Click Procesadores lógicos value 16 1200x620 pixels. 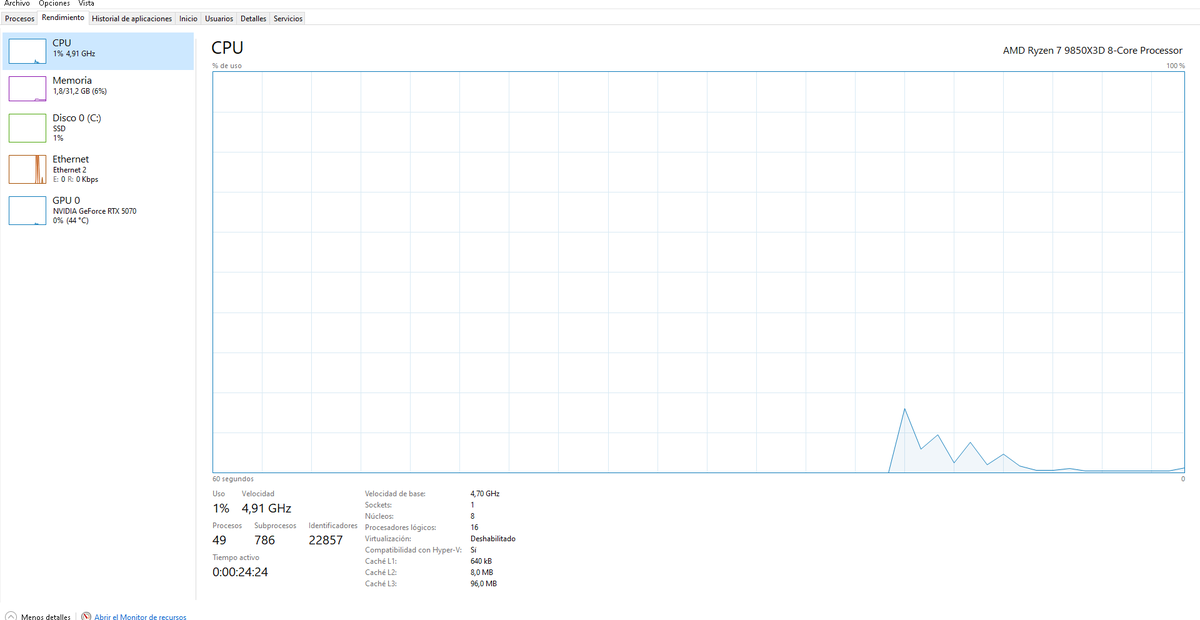(474, 527)
